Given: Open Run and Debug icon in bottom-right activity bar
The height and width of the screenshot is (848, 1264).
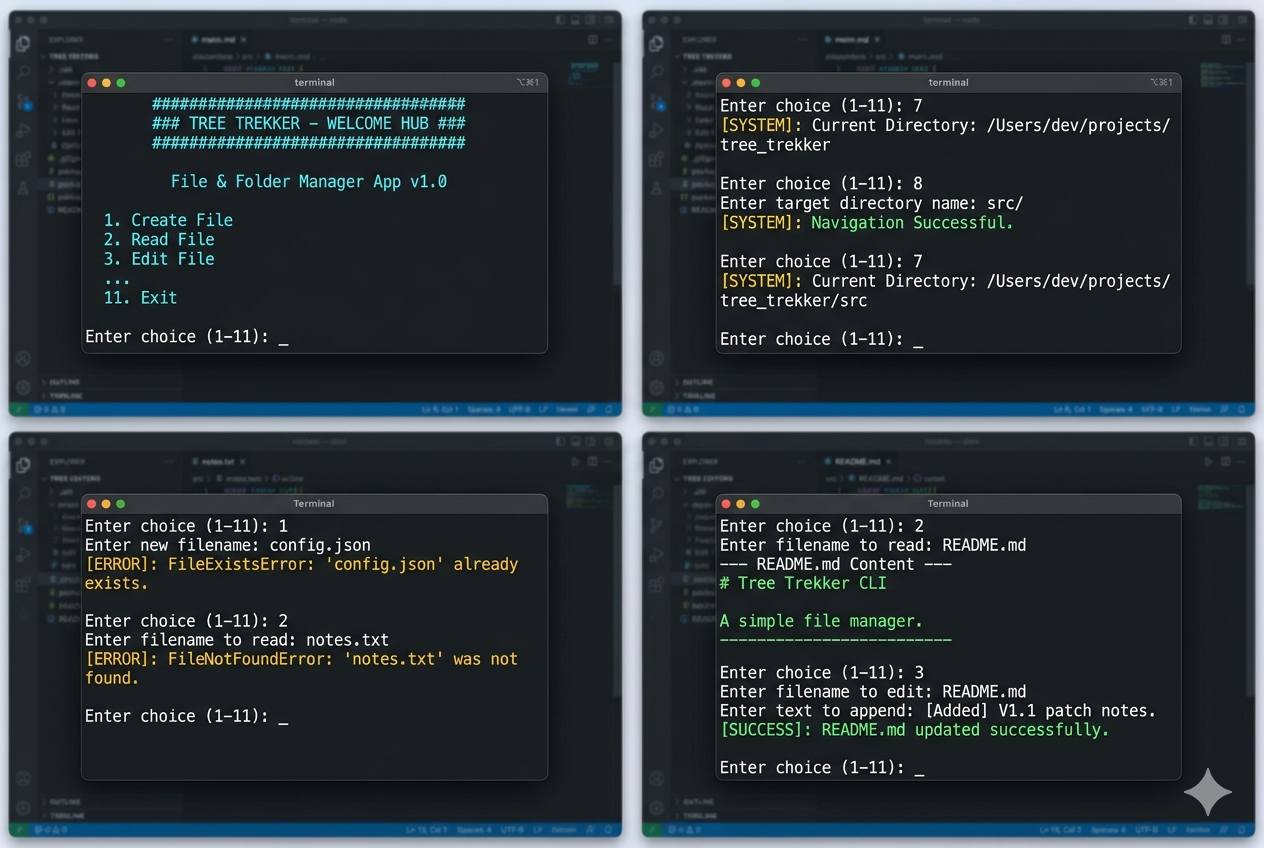Looking at the screenshot, I should [657, 555].
